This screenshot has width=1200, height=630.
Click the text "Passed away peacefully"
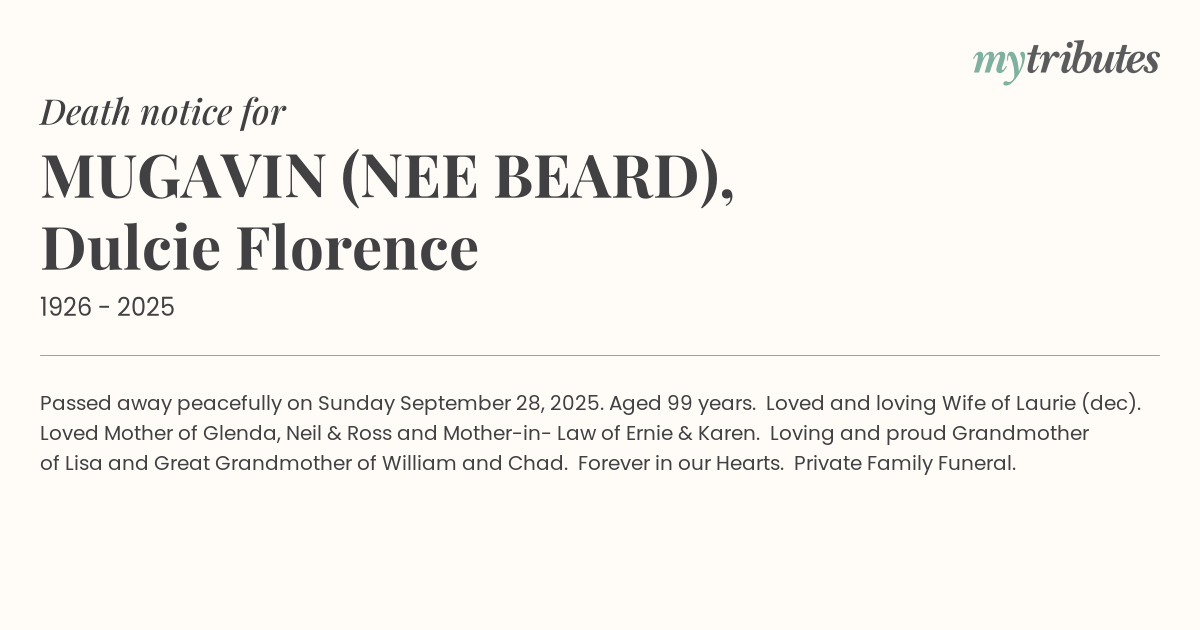pyautogui.click(x=160, y=404)
